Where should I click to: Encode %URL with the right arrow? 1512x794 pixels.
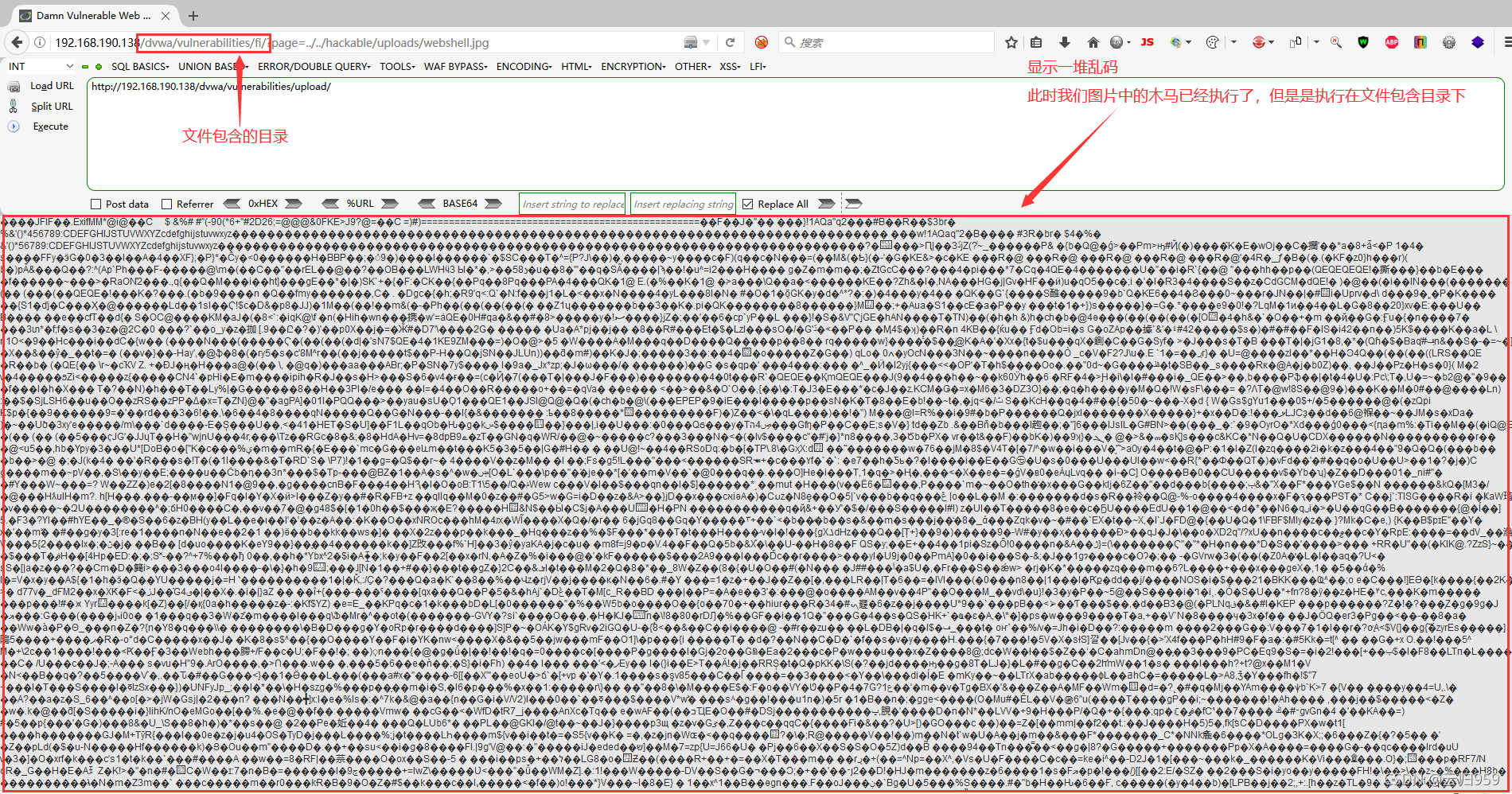389,204
